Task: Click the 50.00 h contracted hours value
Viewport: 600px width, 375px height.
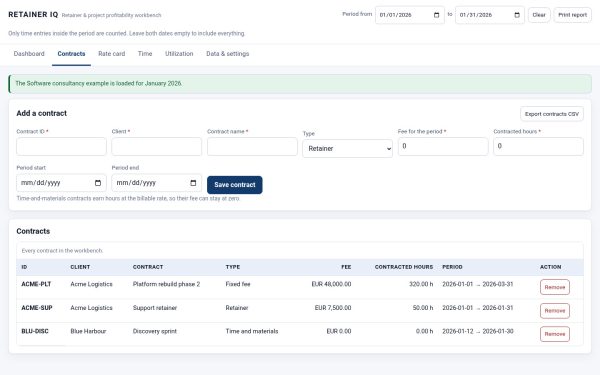Action: (423, 308)
